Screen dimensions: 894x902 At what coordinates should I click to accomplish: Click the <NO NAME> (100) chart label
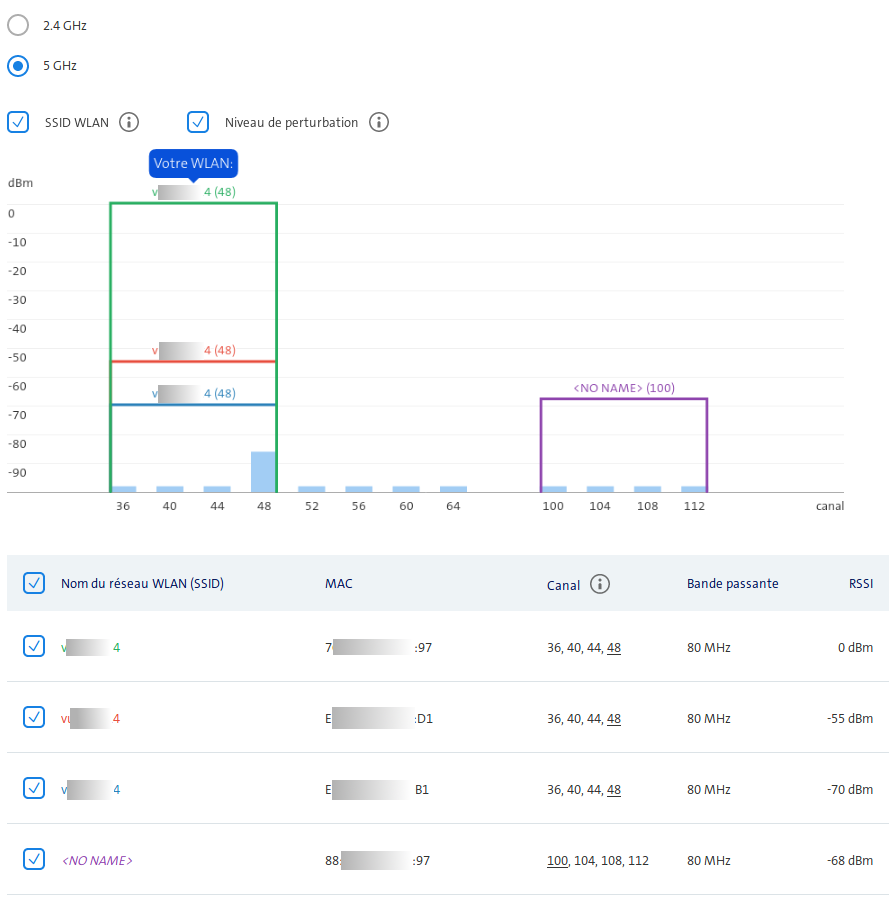623,387
